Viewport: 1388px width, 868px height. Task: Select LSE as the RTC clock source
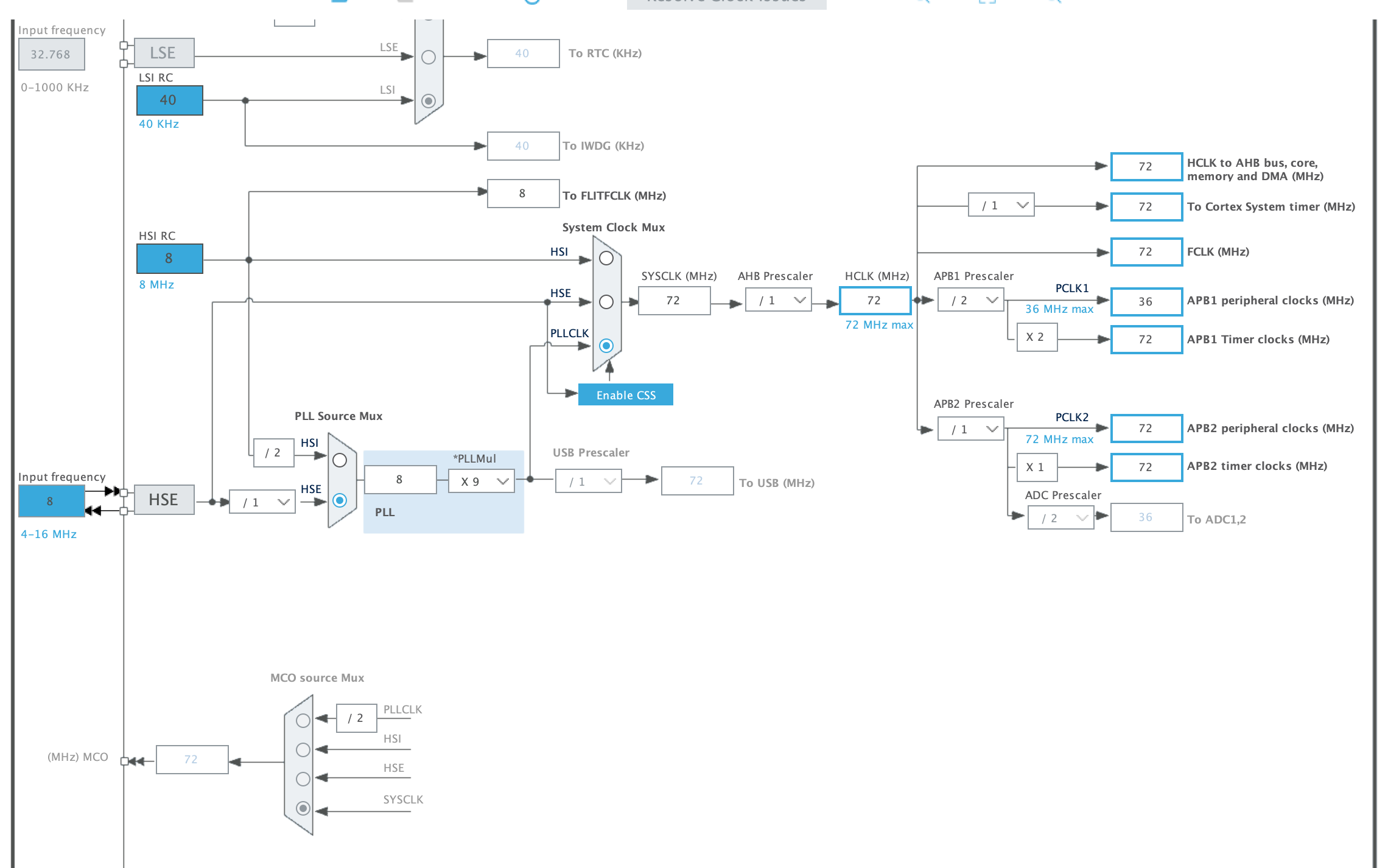pyautogui.click(x=429, y=57)
